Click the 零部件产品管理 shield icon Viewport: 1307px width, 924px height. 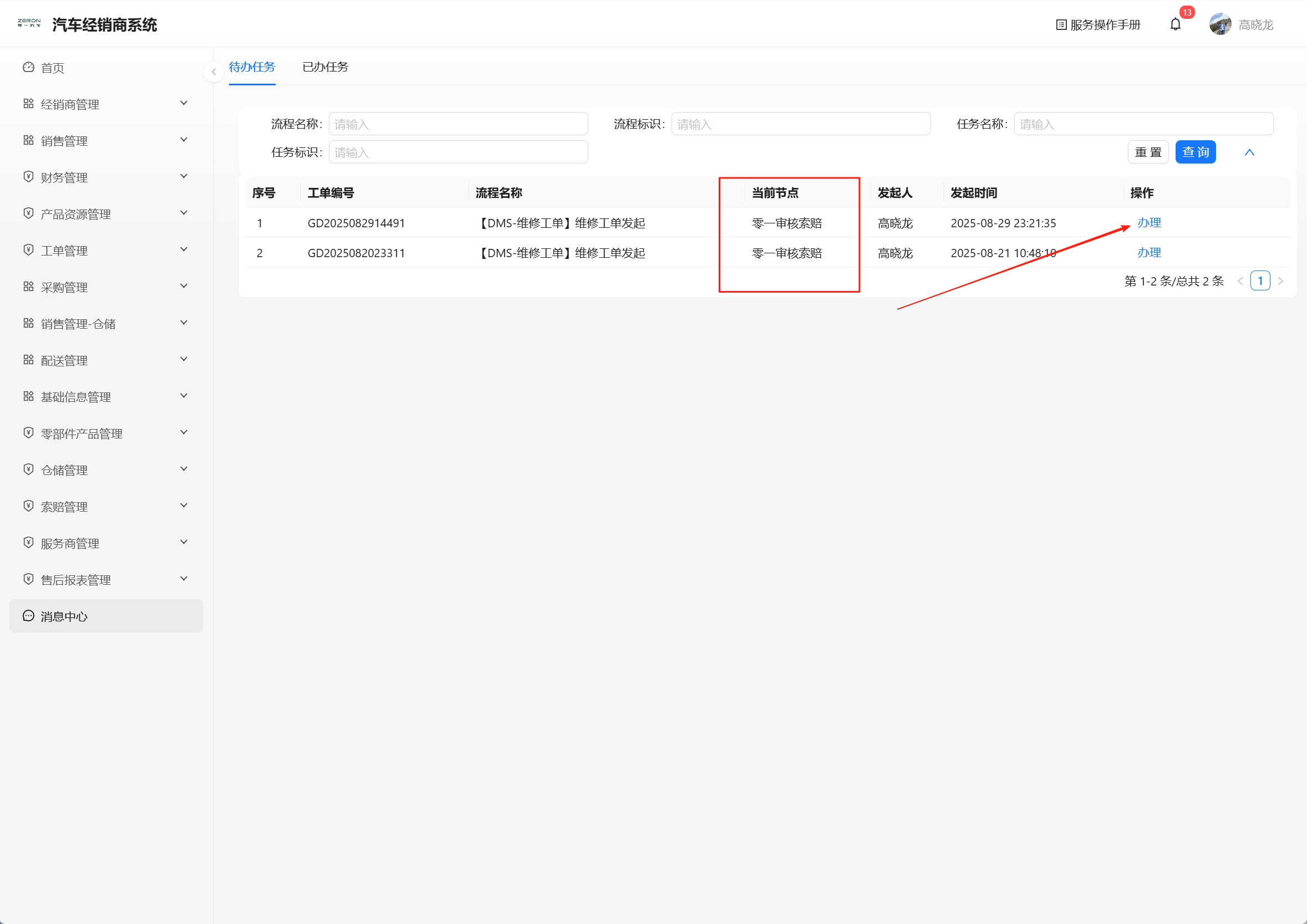pos(28,433)
